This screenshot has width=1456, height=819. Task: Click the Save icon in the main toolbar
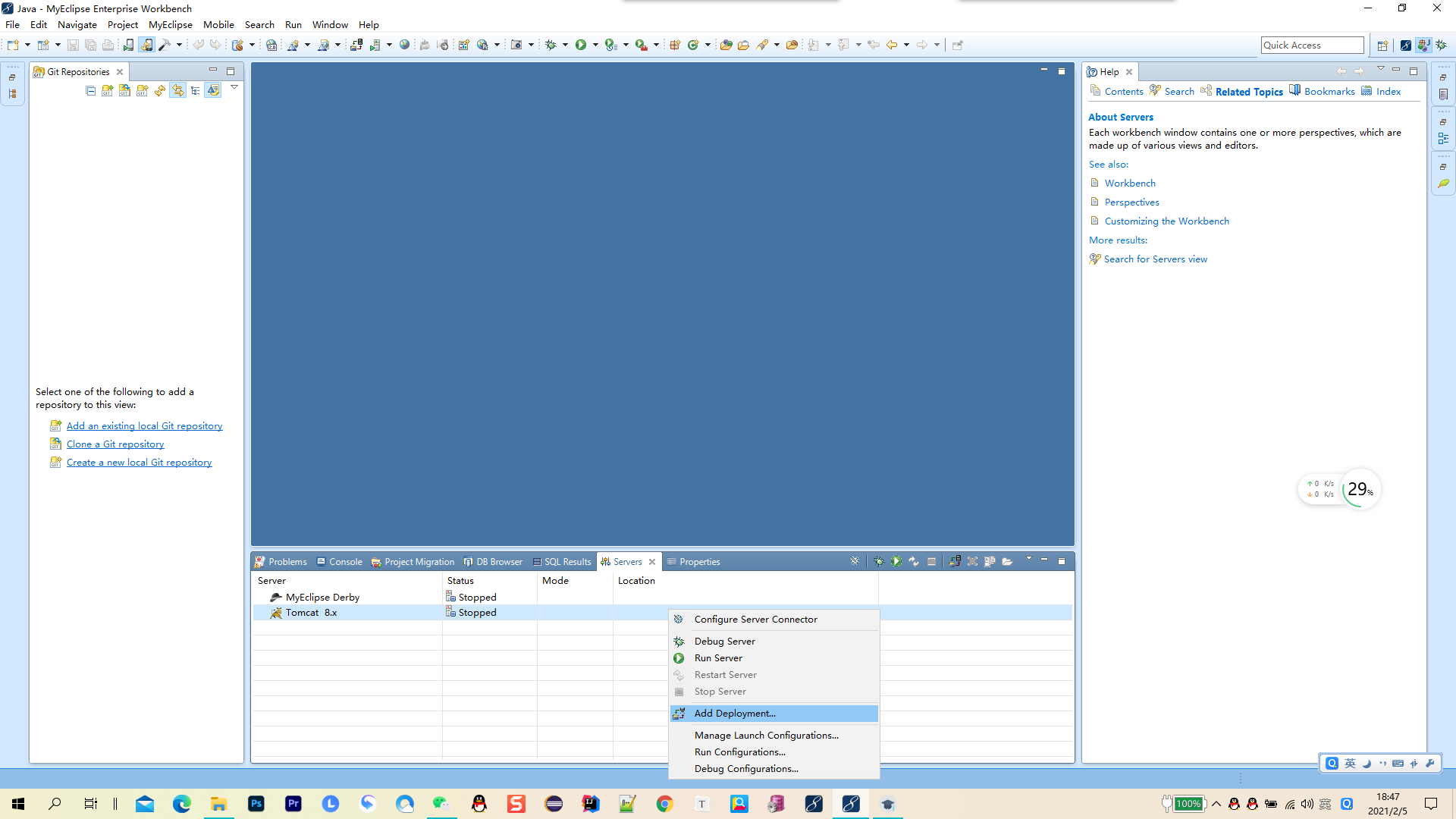click(x=74, y=45)
